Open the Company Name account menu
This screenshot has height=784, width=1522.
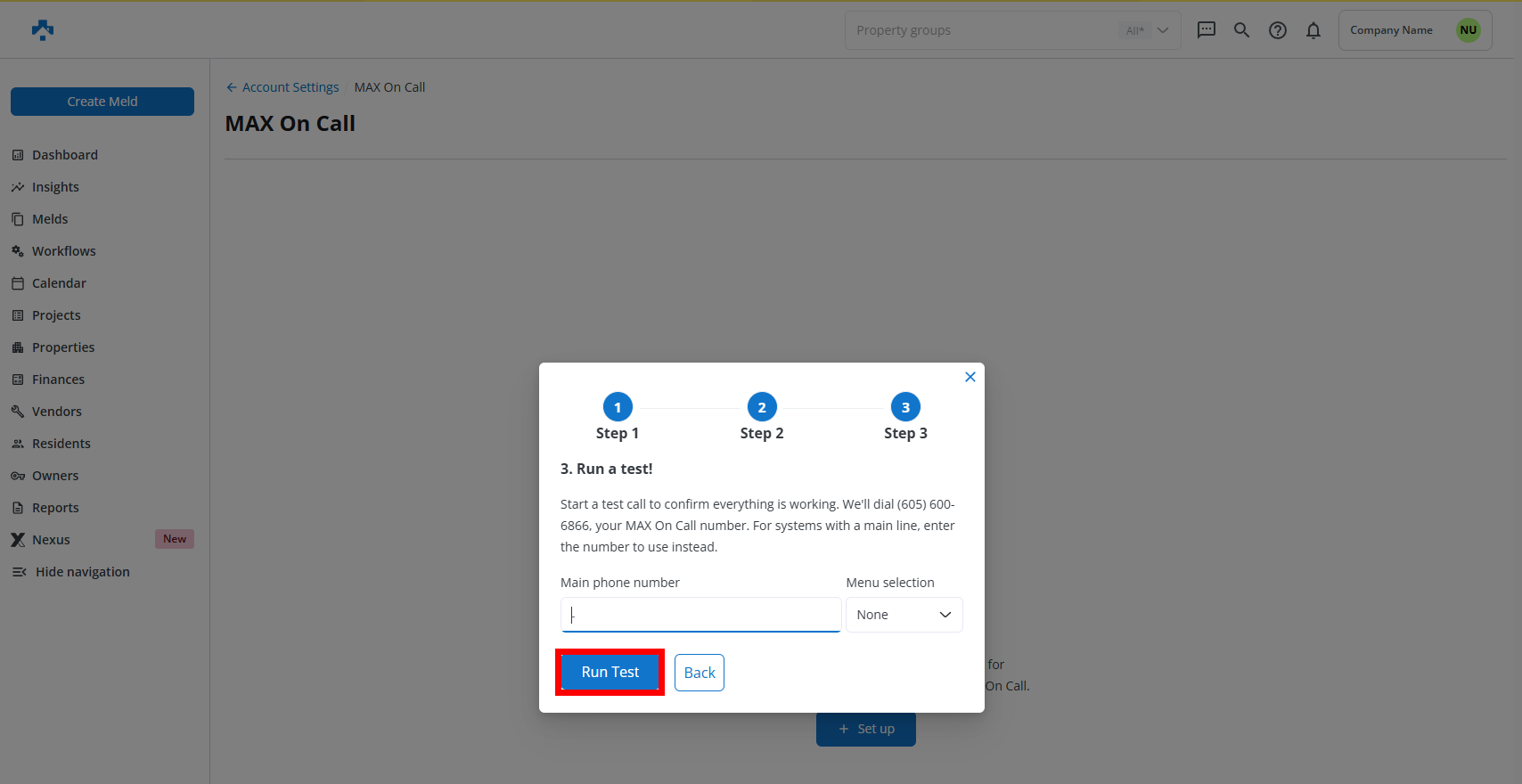[1391, 30]
